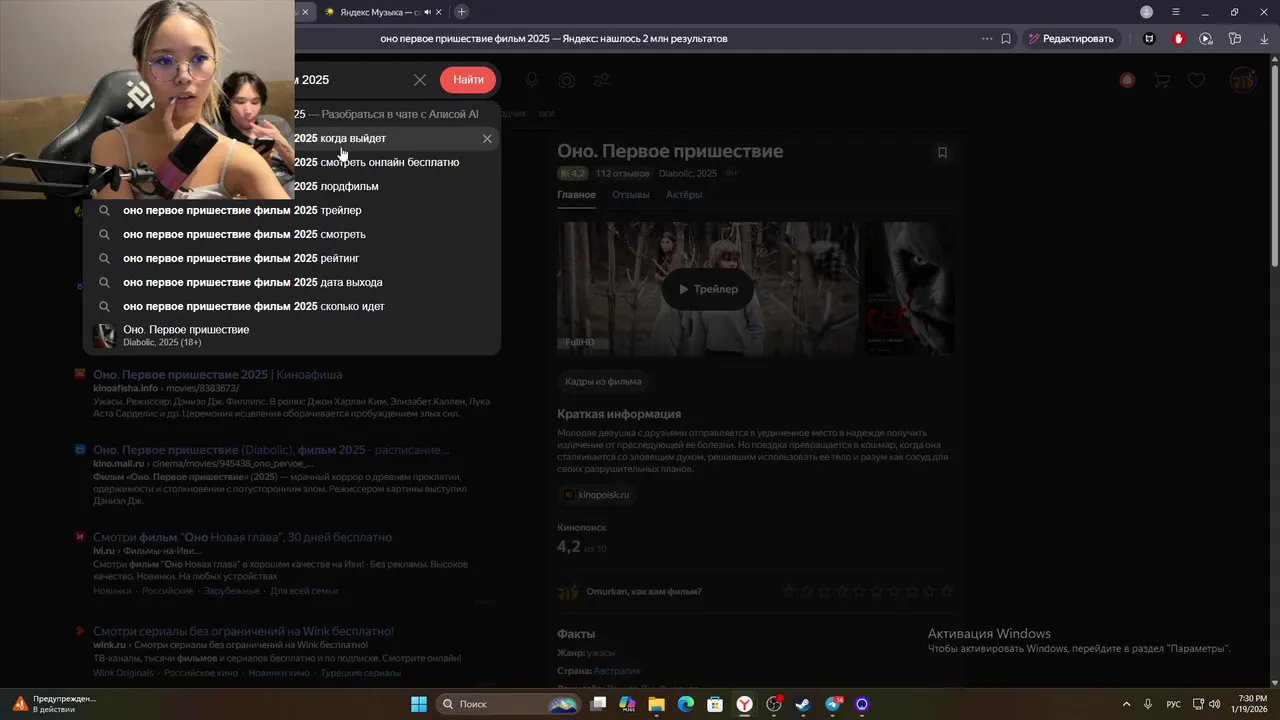Open 'Оно. Первое пришествие' Diabolic movie suggestion
Viewport: 1280px width, 720px height.
point(292,336)
